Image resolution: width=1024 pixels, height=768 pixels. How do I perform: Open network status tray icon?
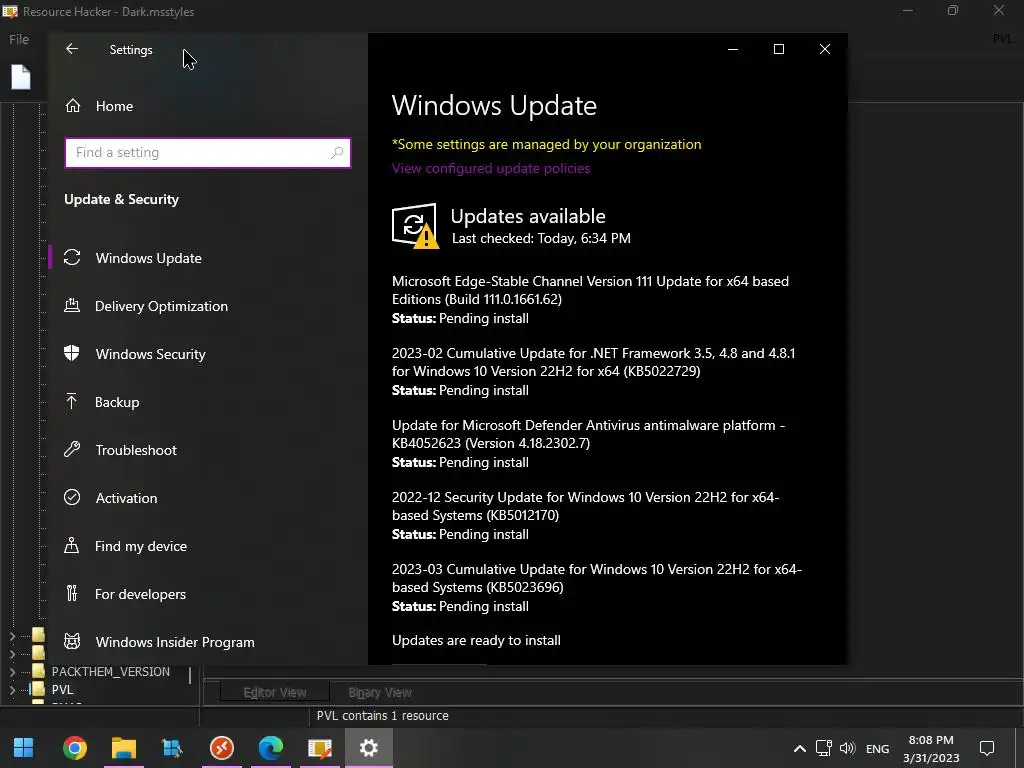point(824,748)
